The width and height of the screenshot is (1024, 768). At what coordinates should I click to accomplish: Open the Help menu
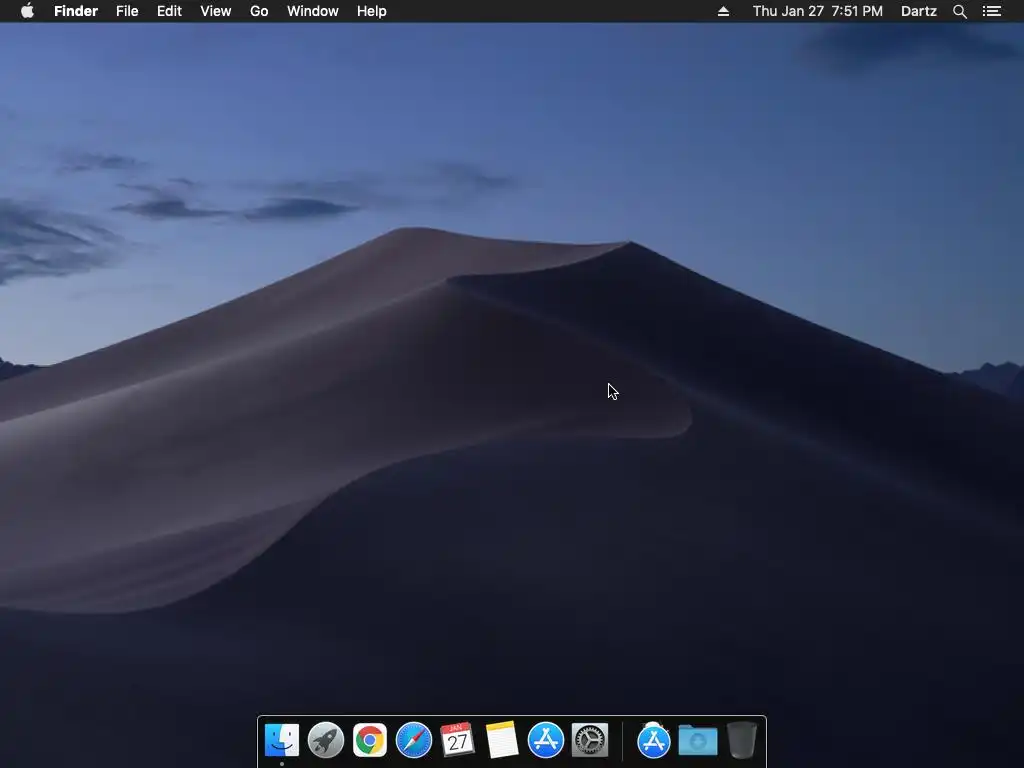point(372,11)
